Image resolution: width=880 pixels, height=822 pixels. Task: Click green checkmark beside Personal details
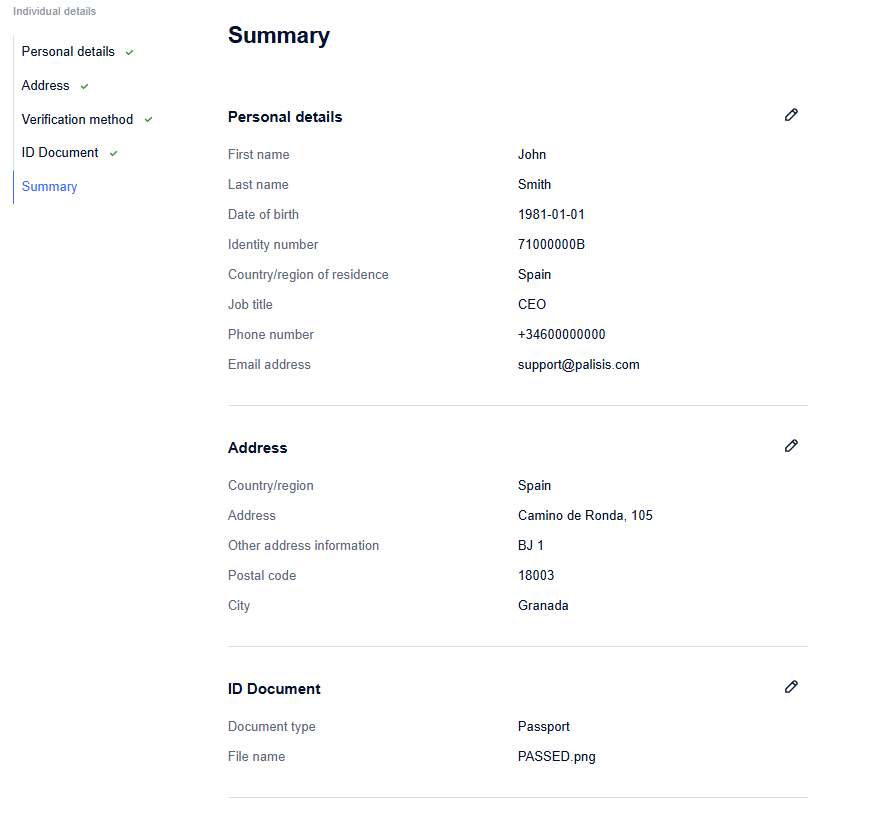pos(130,52)
